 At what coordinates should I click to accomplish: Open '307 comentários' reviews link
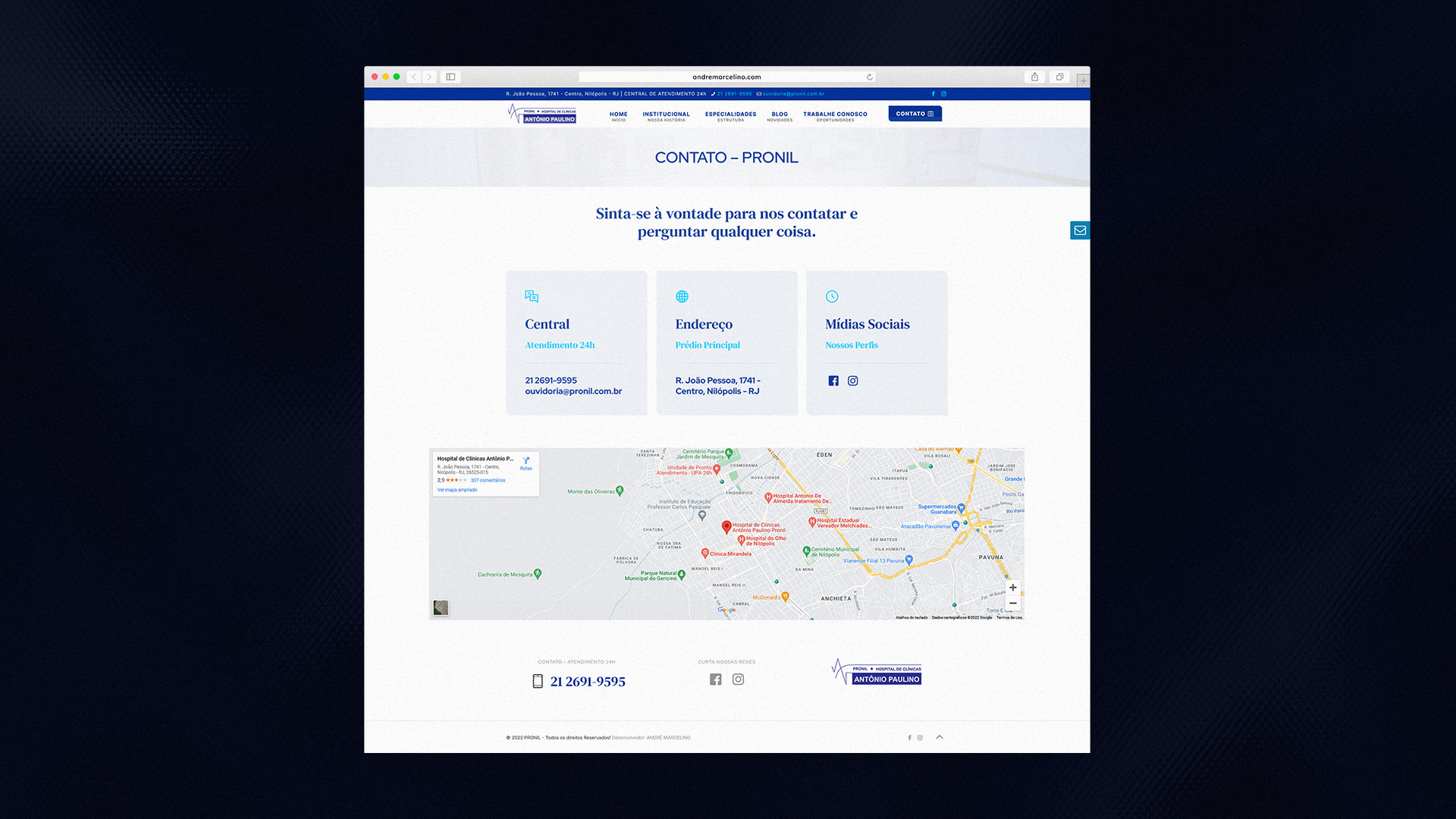tap(488, 480)
